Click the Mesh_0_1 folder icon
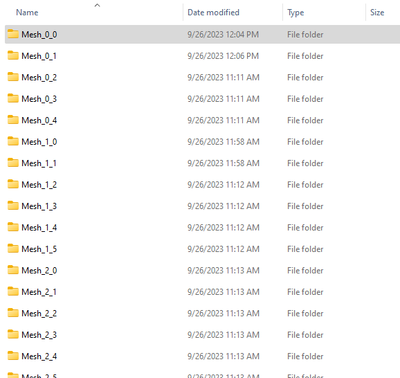 [x=13, y=55]
